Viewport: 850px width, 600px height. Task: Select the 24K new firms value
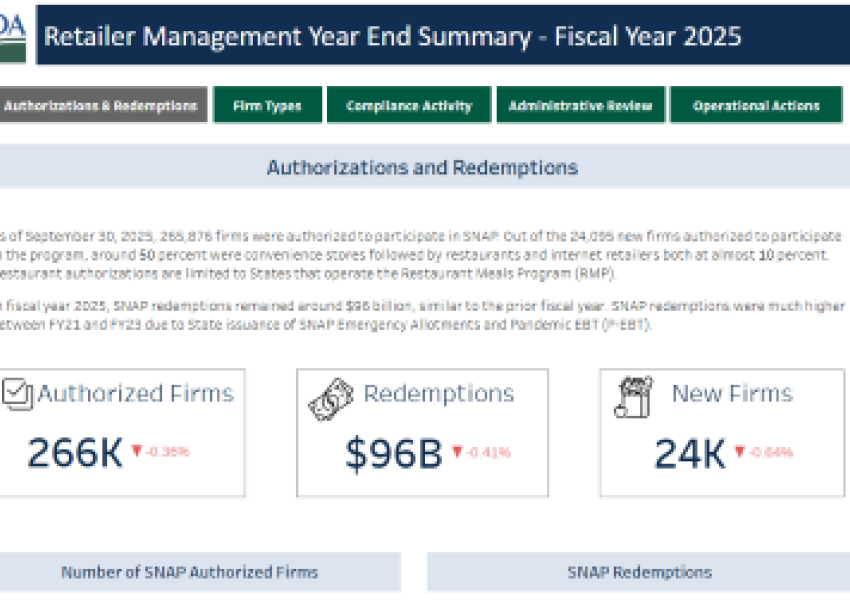coord(690,454)
